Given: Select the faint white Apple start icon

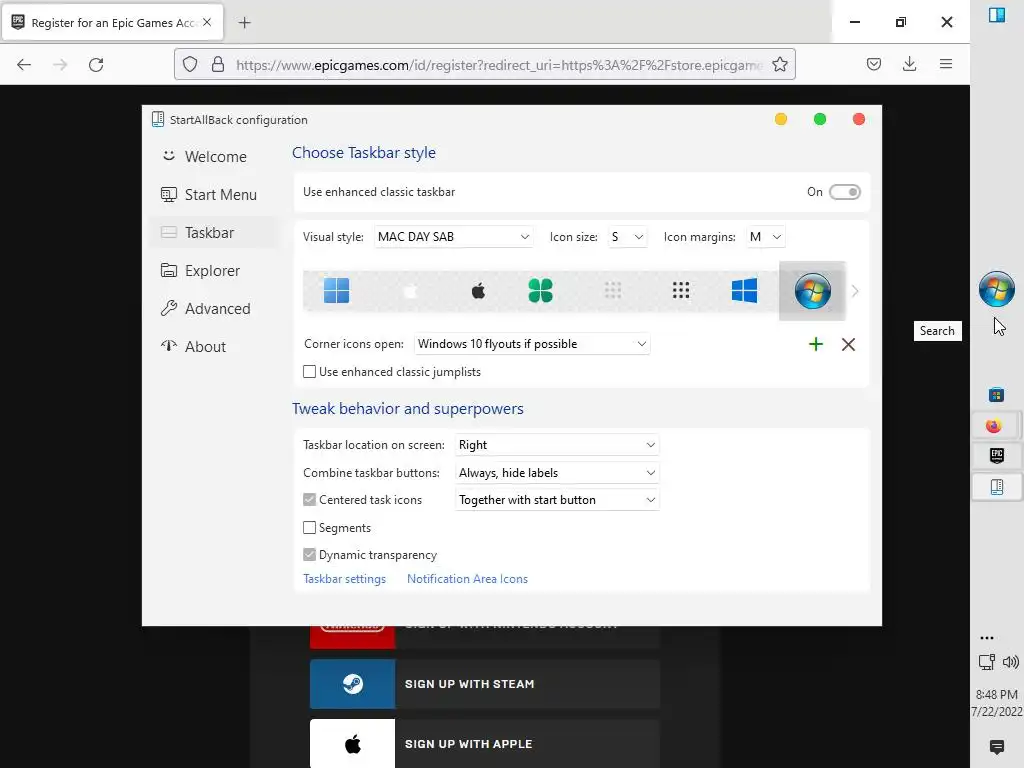Looking at the screenshot, I should [x=410, y=291].
